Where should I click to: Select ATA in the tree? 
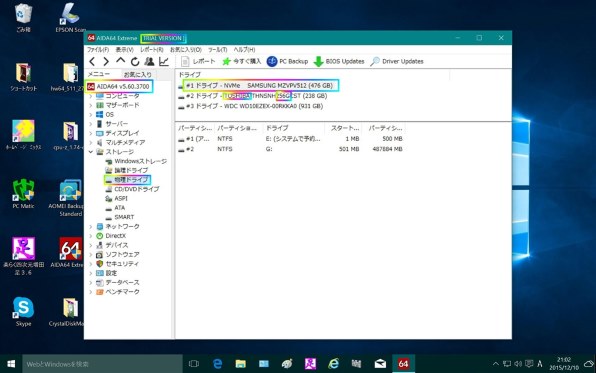(x=115, y=208)
